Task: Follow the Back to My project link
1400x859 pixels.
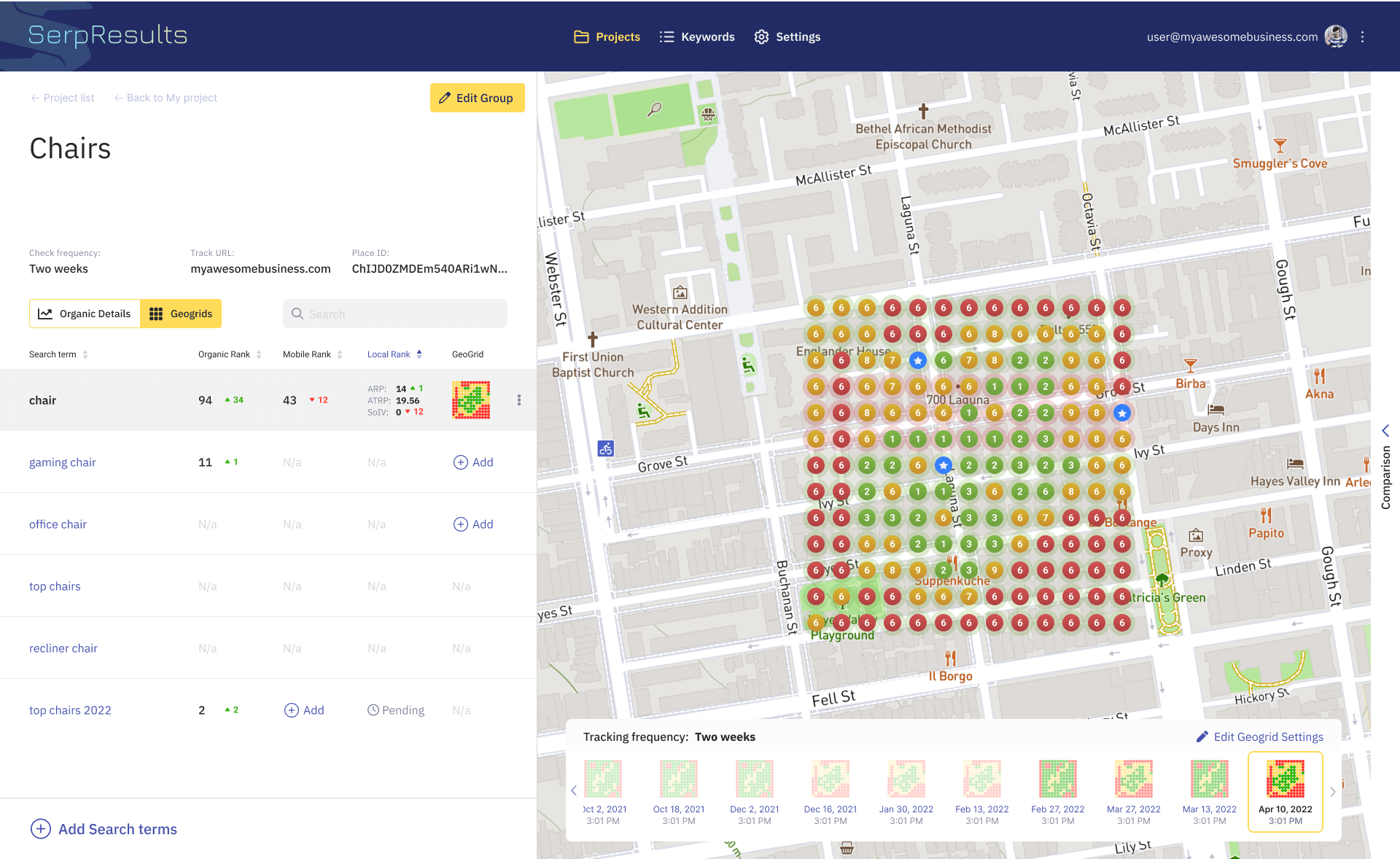Action: pos(166,98)
